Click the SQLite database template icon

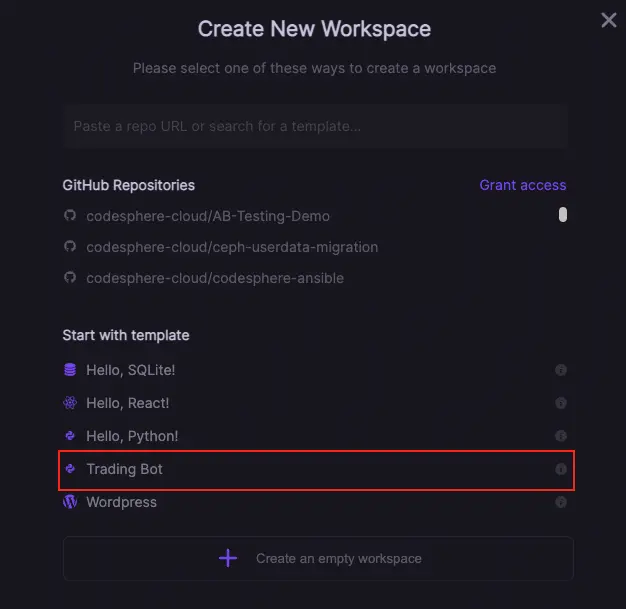(70, 370)
